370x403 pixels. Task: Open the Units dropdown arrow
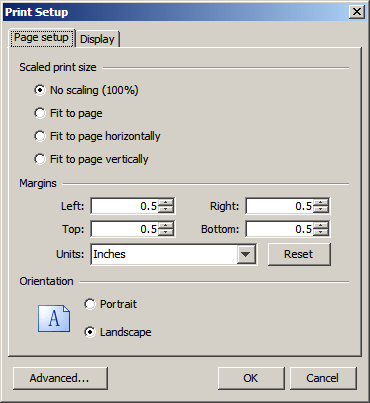point(246,254)
